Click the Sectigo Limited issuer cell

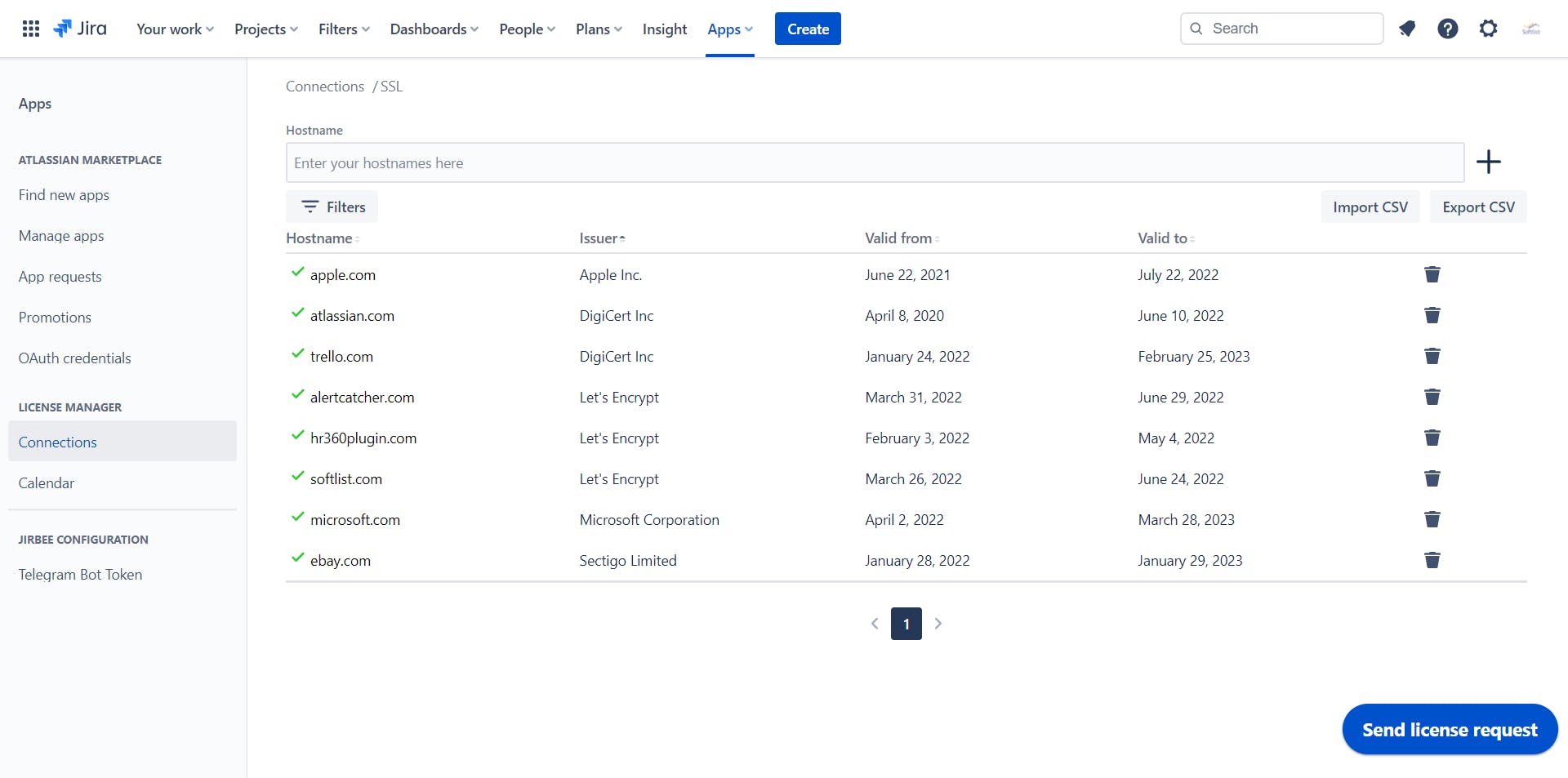tap(628, 561)
